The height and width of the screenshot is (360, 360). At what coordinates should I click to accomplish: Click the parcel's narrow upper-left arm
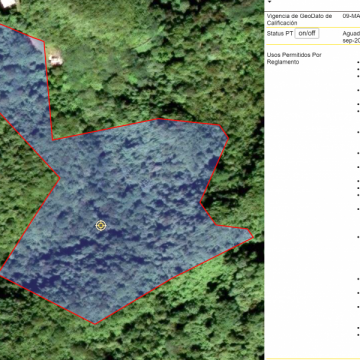(23, 73)
